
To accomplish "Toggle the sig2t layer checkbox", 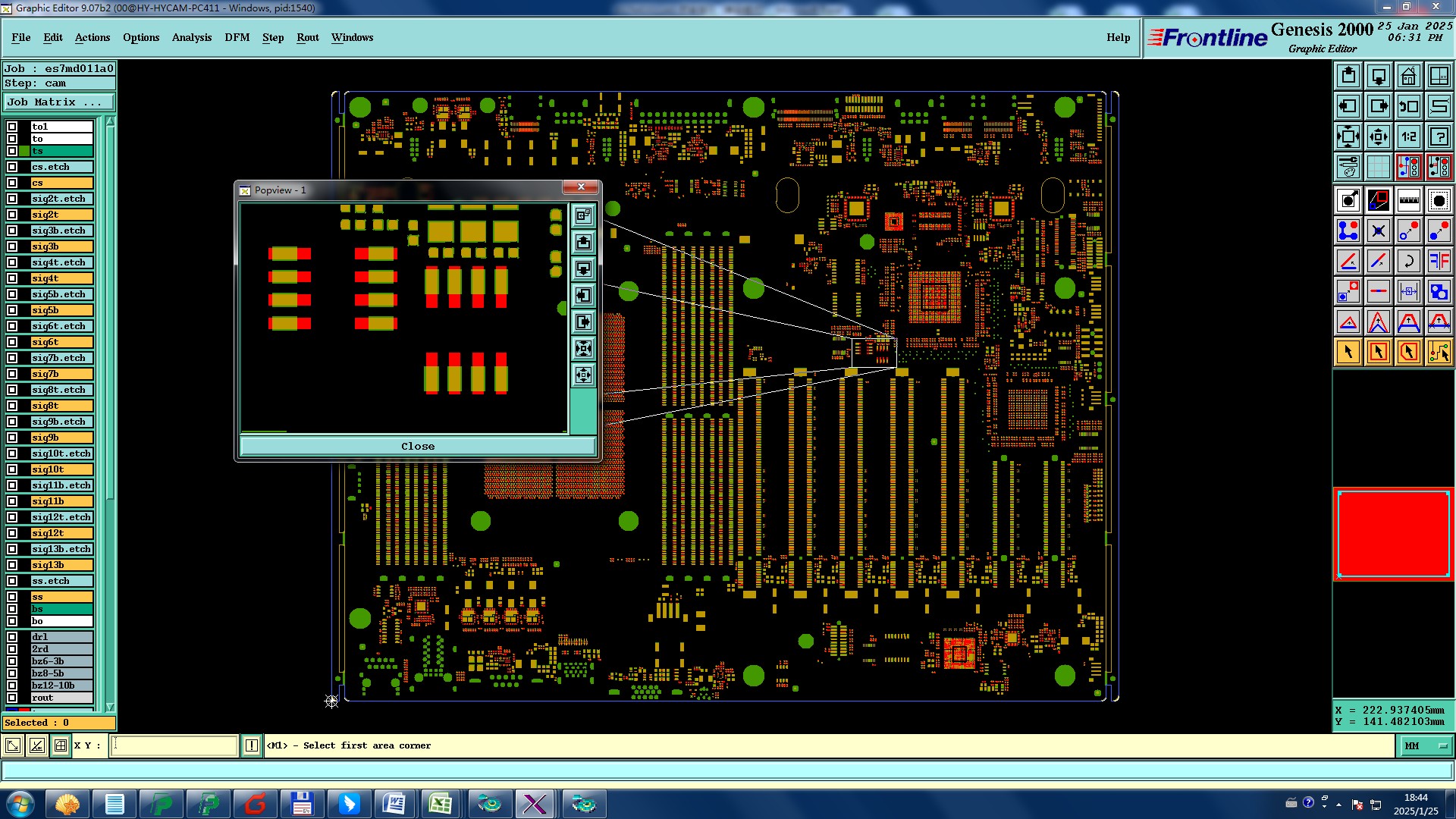I will [x=12, y=215].
